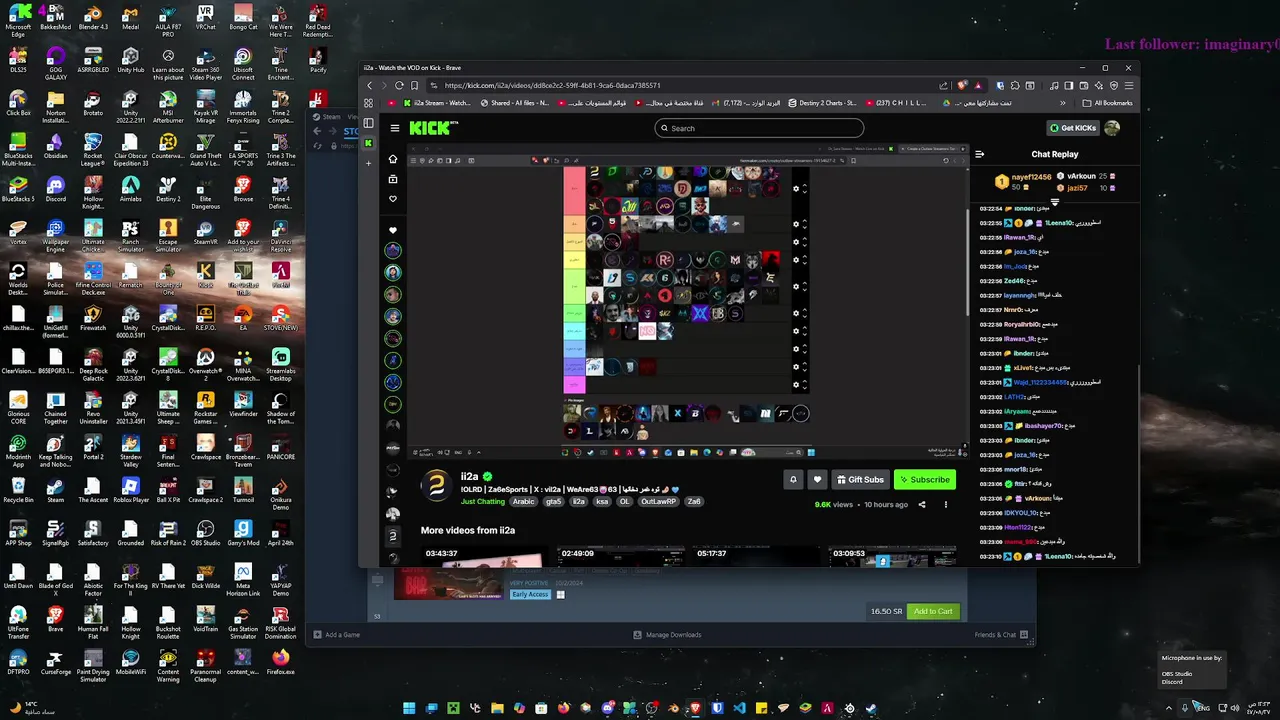The width and height of the screenshot is (1280, 720).
Task: Open the OBS Studio desktop shortcut
Action: (x=205, y=535)
